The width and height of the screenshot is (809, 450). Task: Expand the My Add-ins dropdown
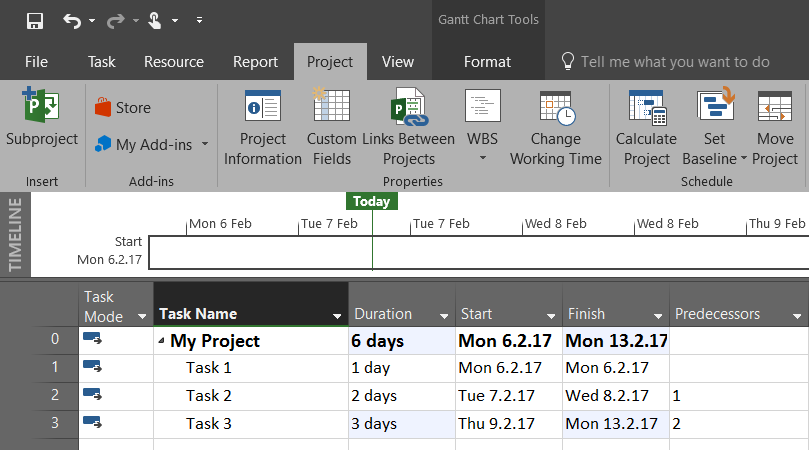click(204, 144)
